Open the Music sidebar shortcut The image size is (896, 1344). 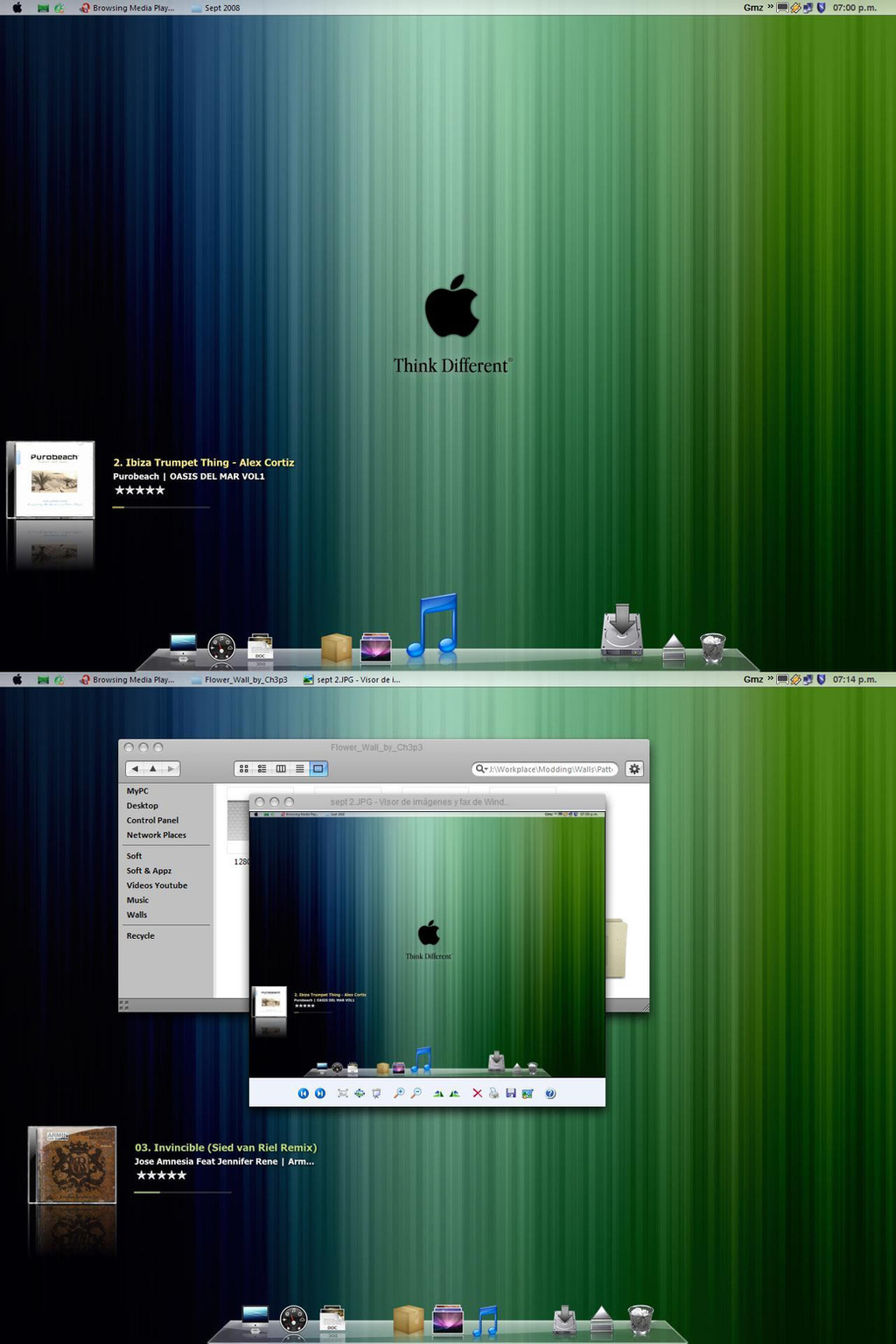click(x=137, y=900)
